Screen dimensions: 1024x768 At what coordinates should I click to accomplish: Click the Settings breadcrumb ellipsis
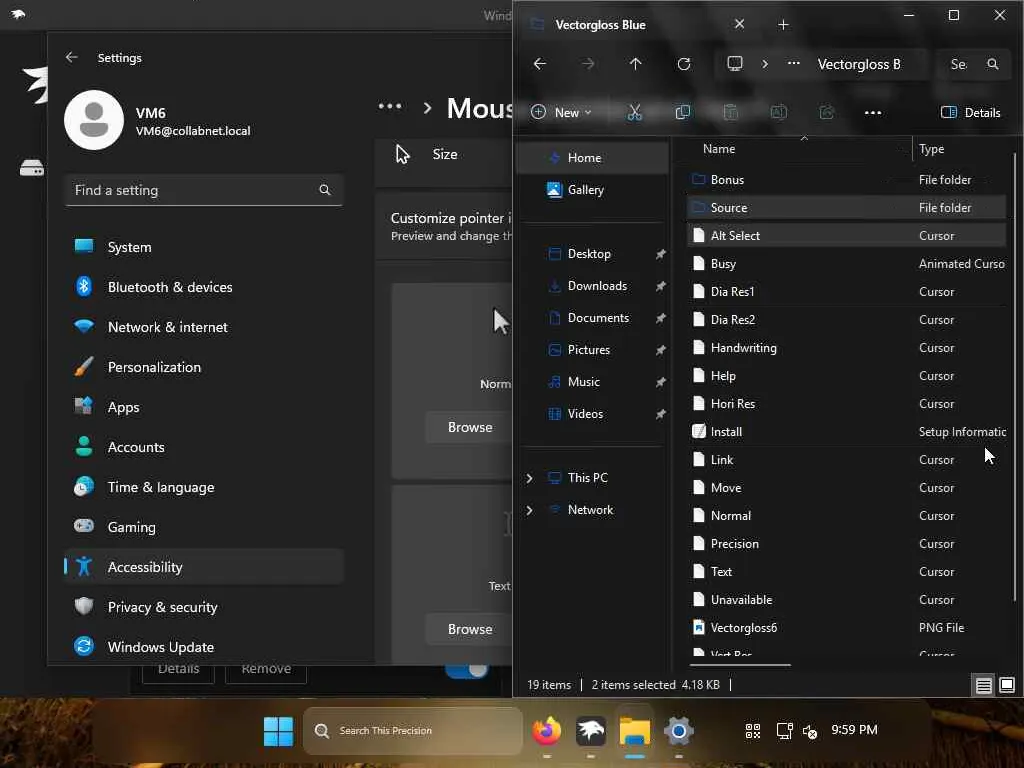390,106
